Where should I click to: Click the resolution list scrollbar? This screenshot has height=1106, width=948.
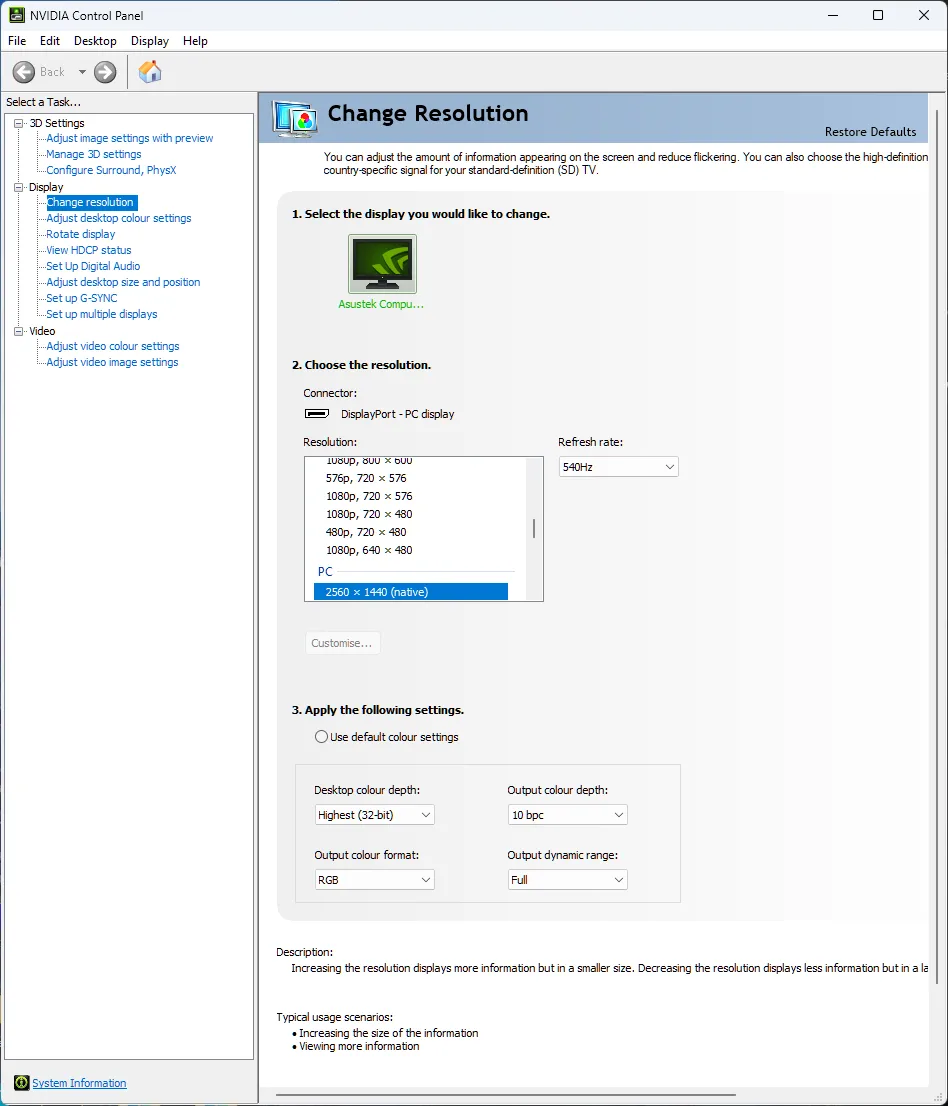(534, 528)
